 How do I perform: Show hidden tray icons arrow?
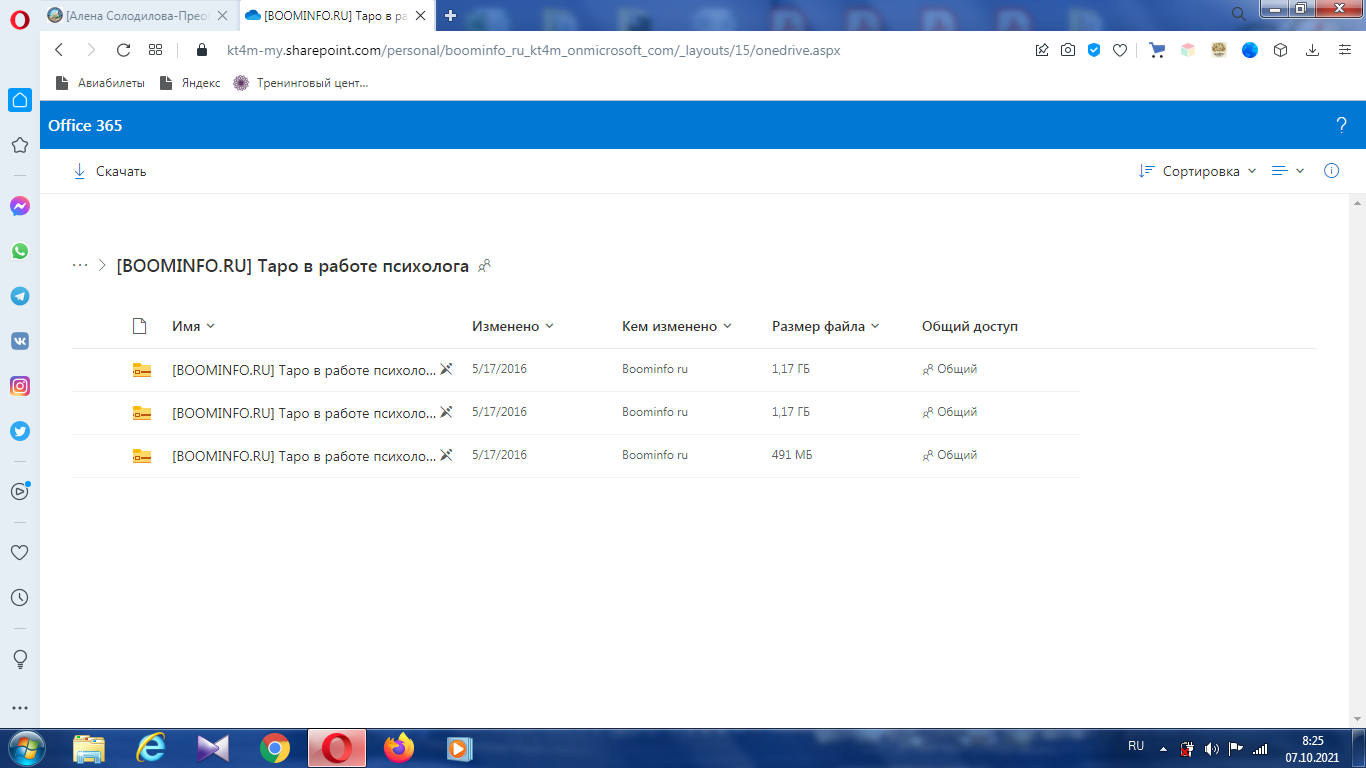pos(1163,748)
